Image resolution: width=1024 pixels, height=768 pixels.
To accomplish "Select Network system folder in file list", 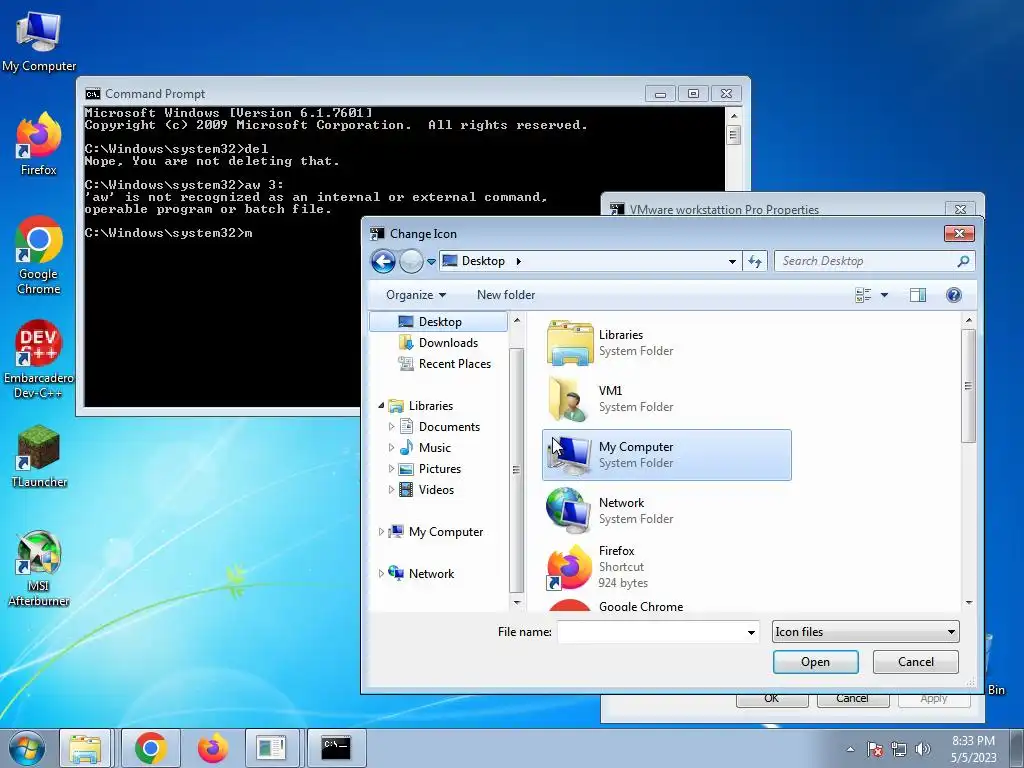I will click(x=666, y=511).
